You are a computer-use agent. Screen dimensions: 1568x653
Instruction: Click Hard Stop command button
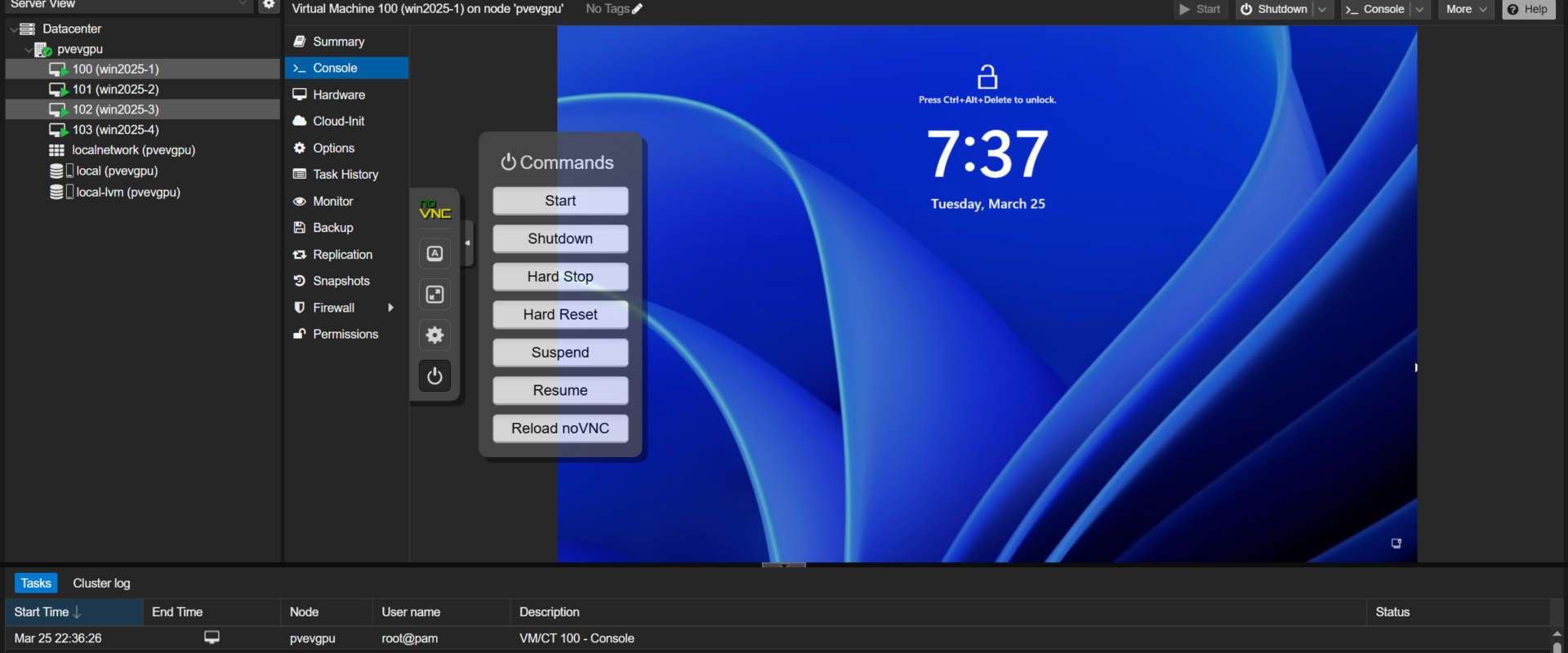[560, 277]
